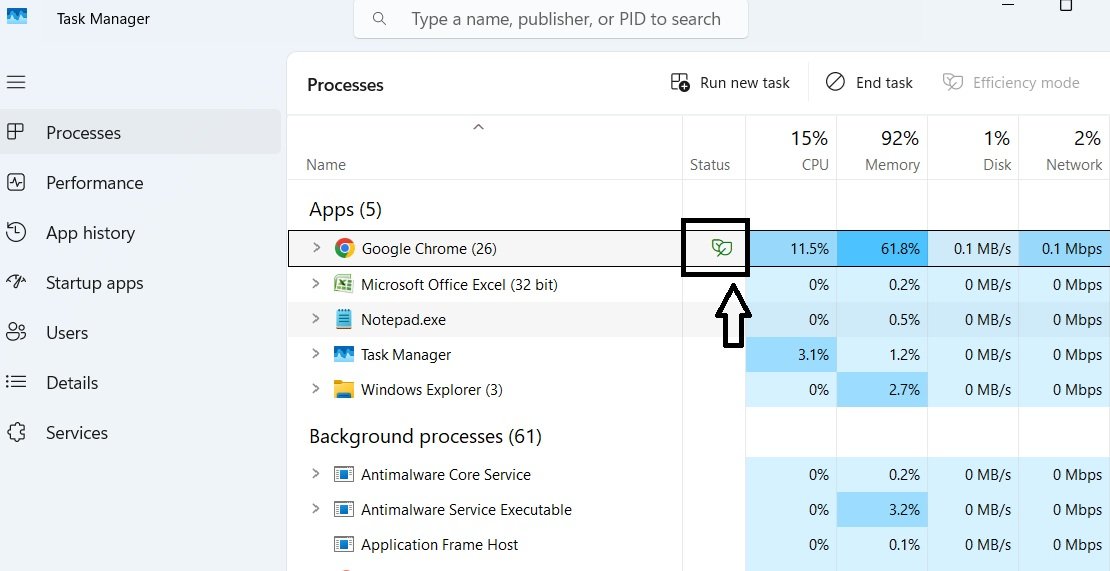Click Antimalware Service Executable's 3.2% memory cell
The image size is (1110, 571).
(x=882, y=509)
